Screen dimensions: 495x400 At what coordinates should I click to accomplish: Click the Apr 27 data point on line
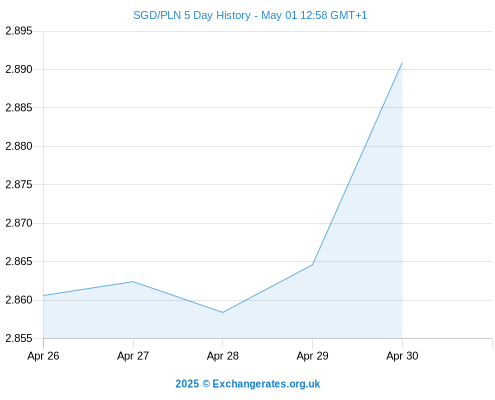[133, 282]
